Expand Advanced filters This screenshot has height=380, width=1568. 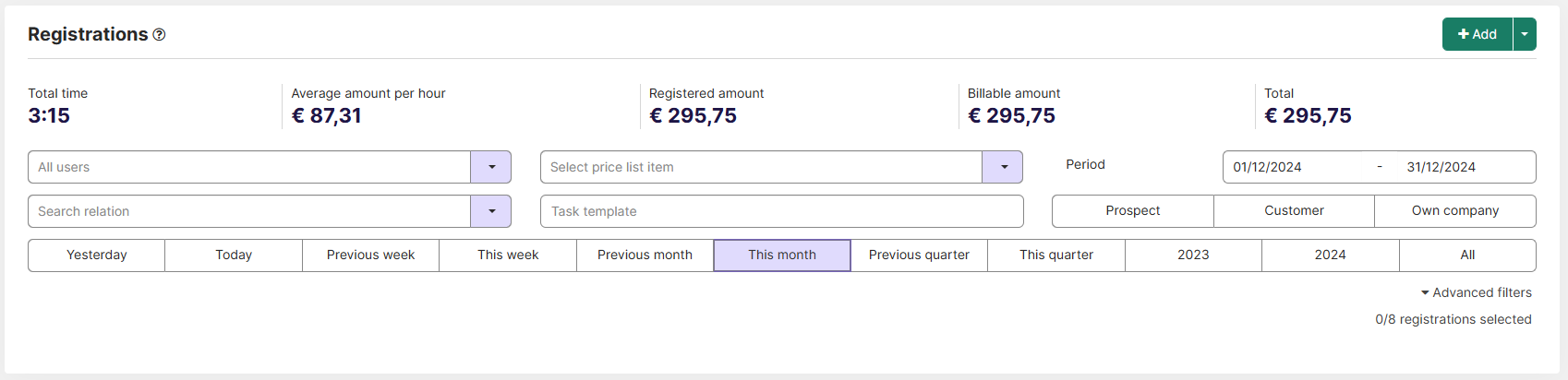tap(1476, 292)
